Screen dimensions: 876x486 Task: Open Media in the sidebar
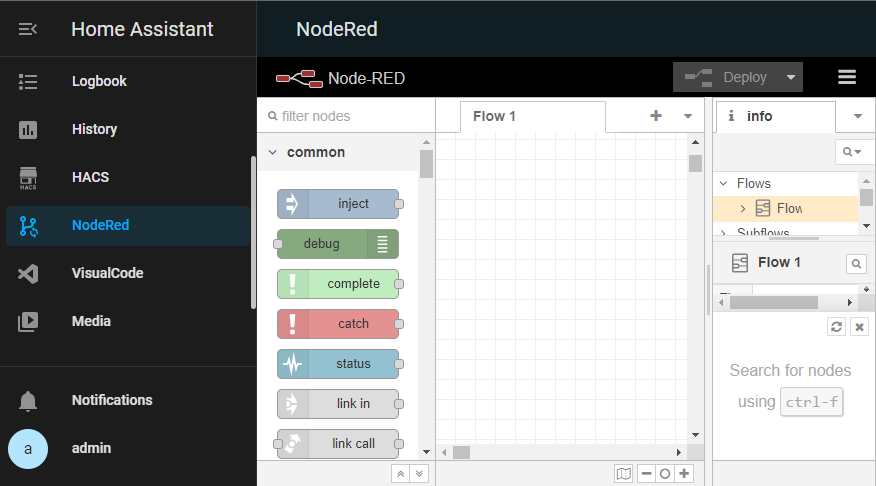tap(128, 322)
